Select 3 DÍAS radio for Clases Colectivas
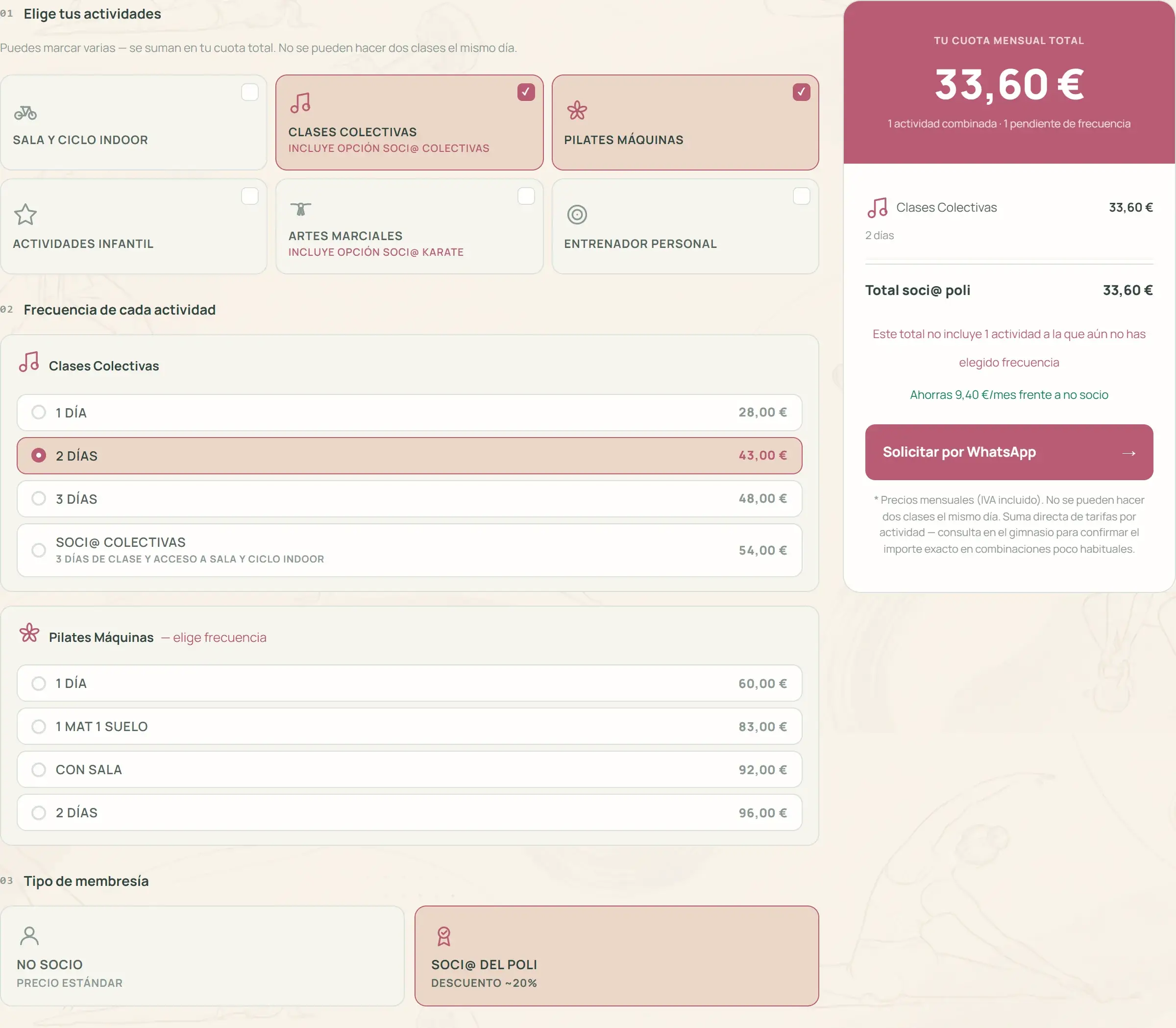1176x1028 pixels. coord(38,498)
